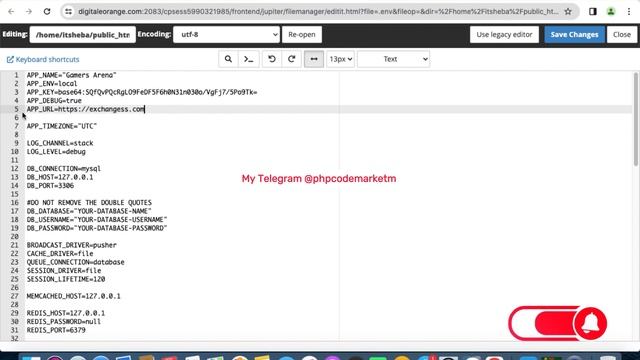Click the #DO NOT REMOVE THE DOUBLE QUOTES comment
640x360 pixels.
(x=89, y=203)
